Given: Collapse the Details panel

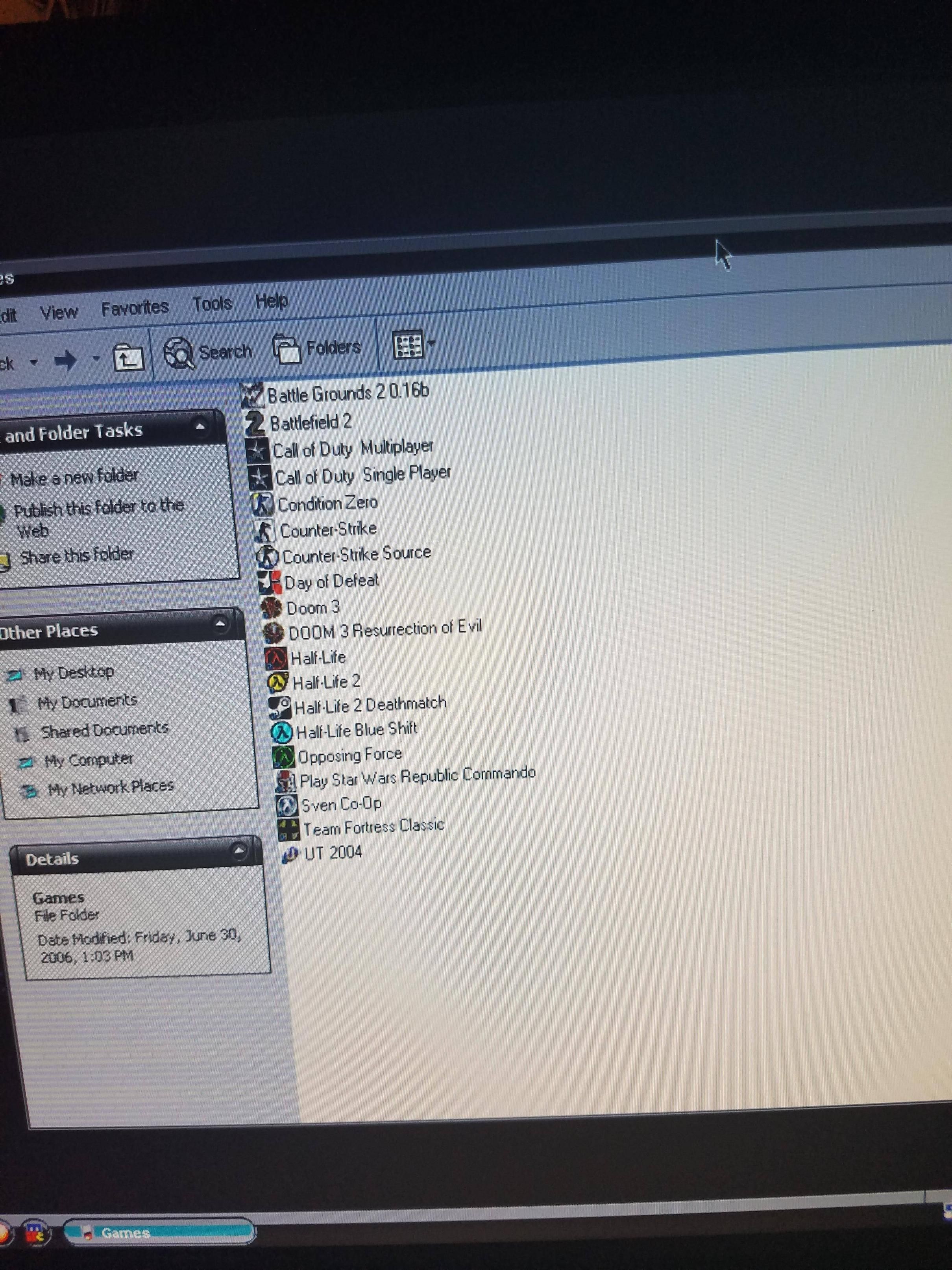Looking at the screenshot, I should point(239,851).
